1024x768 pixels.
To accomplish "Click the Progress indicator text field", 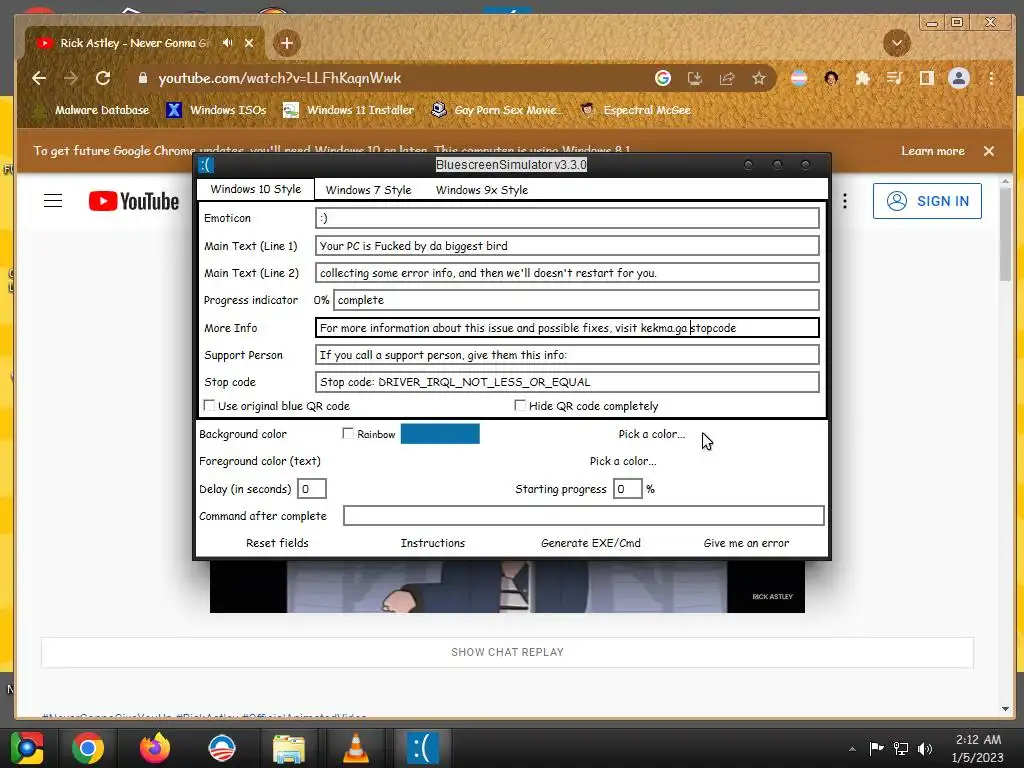I will click(576, 300).
